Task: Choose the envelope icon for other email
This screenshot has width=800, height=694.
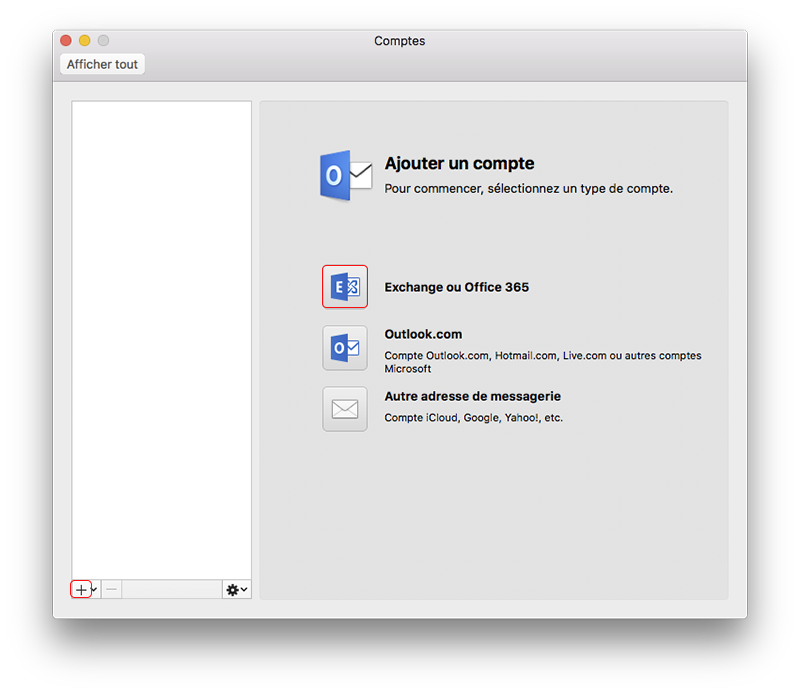Action: coord(344,409)
